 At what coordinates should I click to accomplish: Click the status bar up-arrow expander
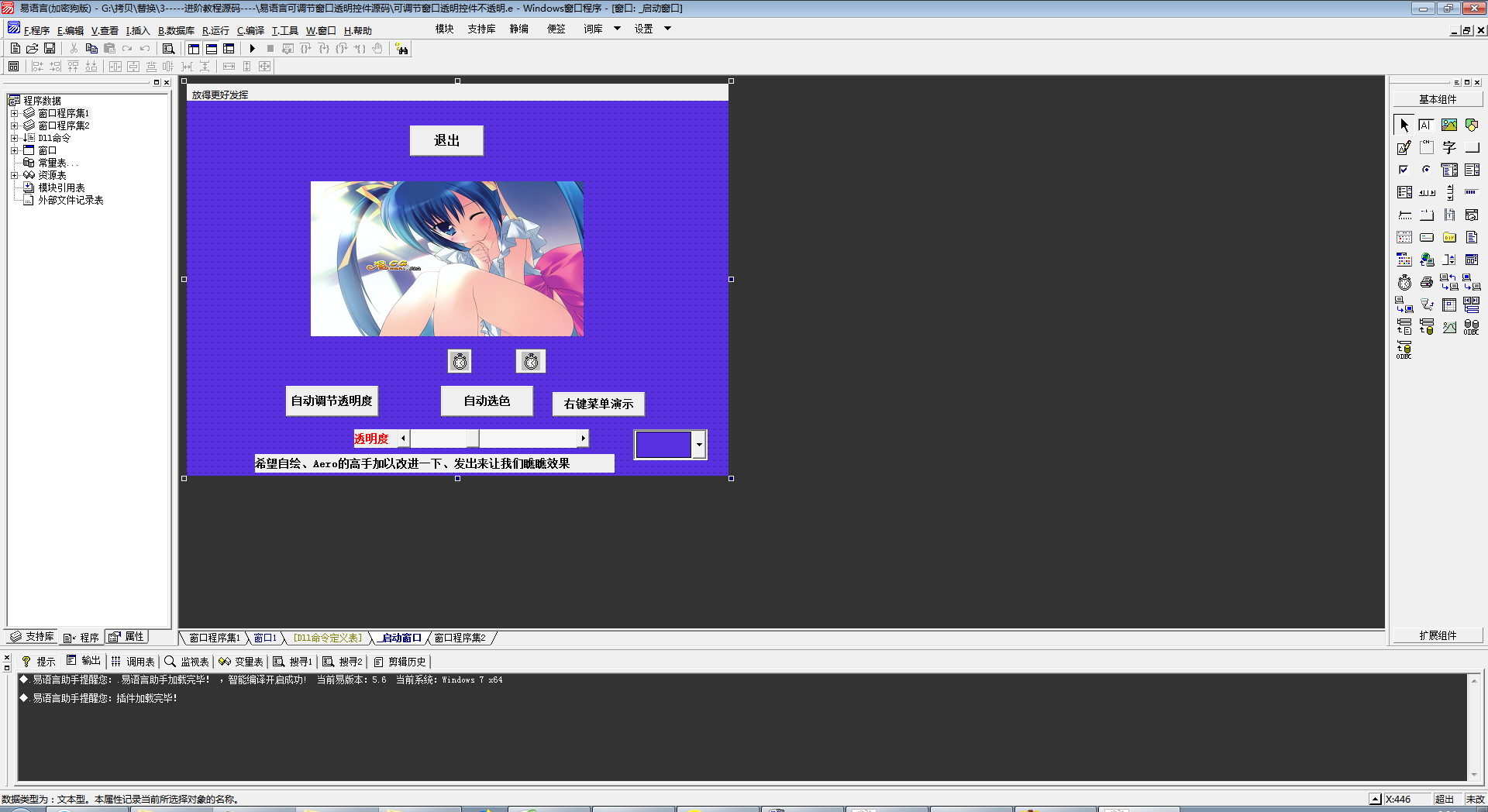[1375, 799]
